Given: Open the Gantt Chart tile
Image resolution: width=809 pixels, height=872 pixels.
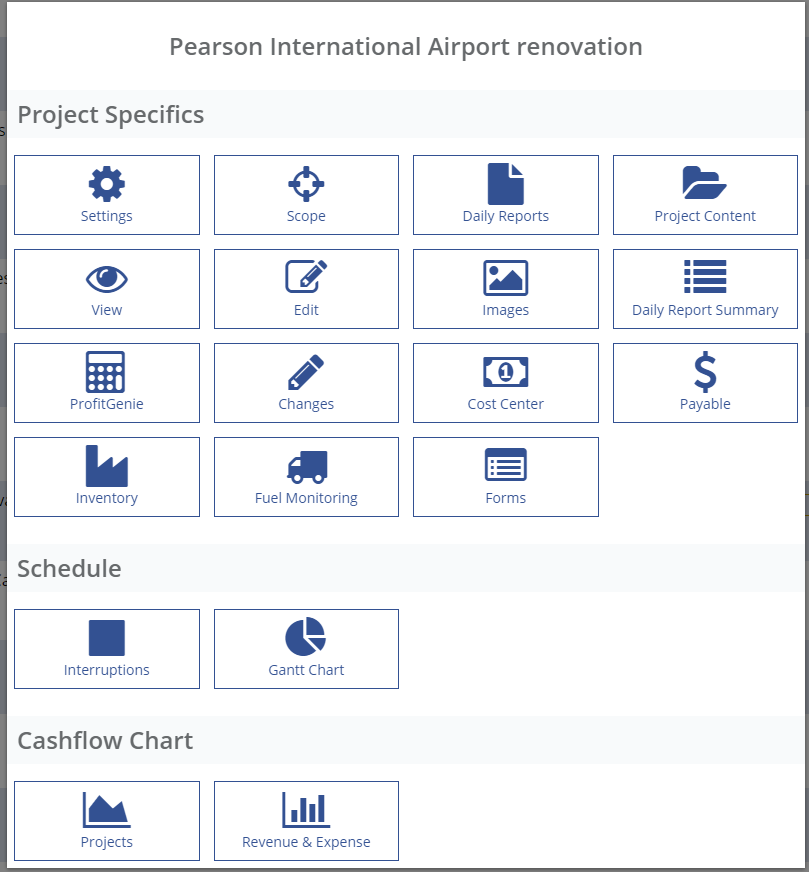Looking at the screenshot, I should point(306,649).
